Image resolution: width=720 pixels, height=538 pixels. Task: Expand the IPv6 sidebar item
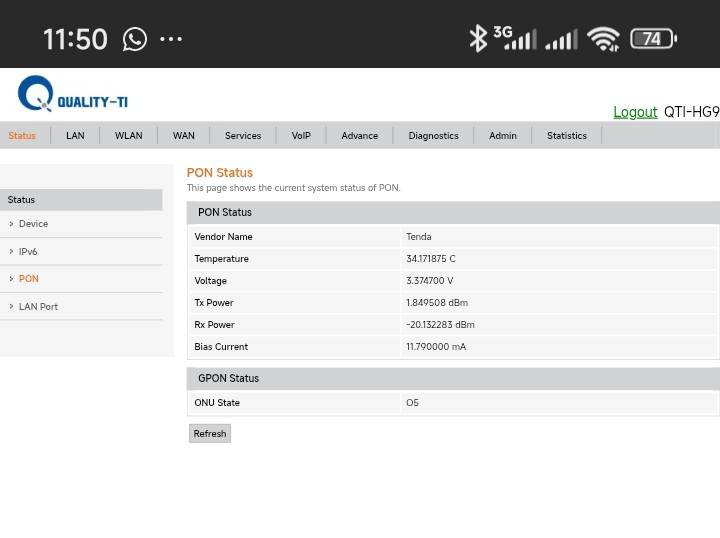[28, 252]
